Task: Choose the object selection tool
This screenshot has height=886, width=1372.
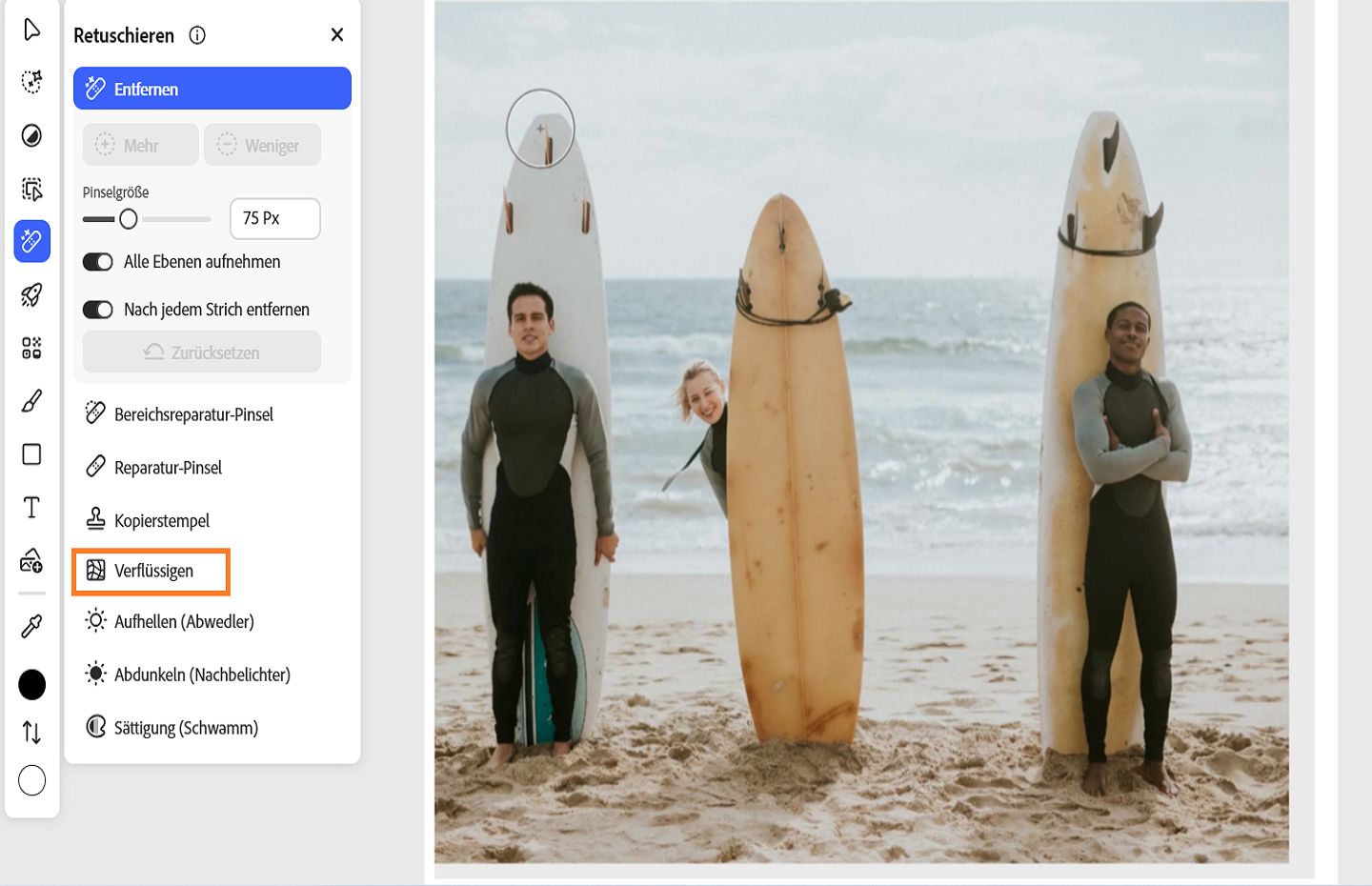Action: pos(31,189)
